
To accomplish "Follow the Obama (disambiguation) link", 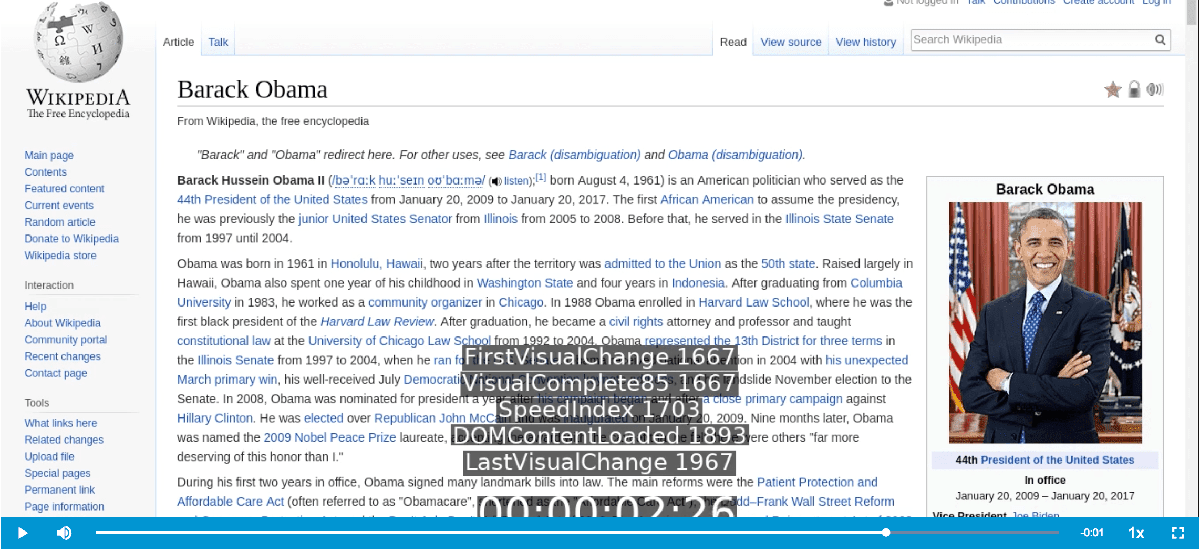I will tap(735, 155).
